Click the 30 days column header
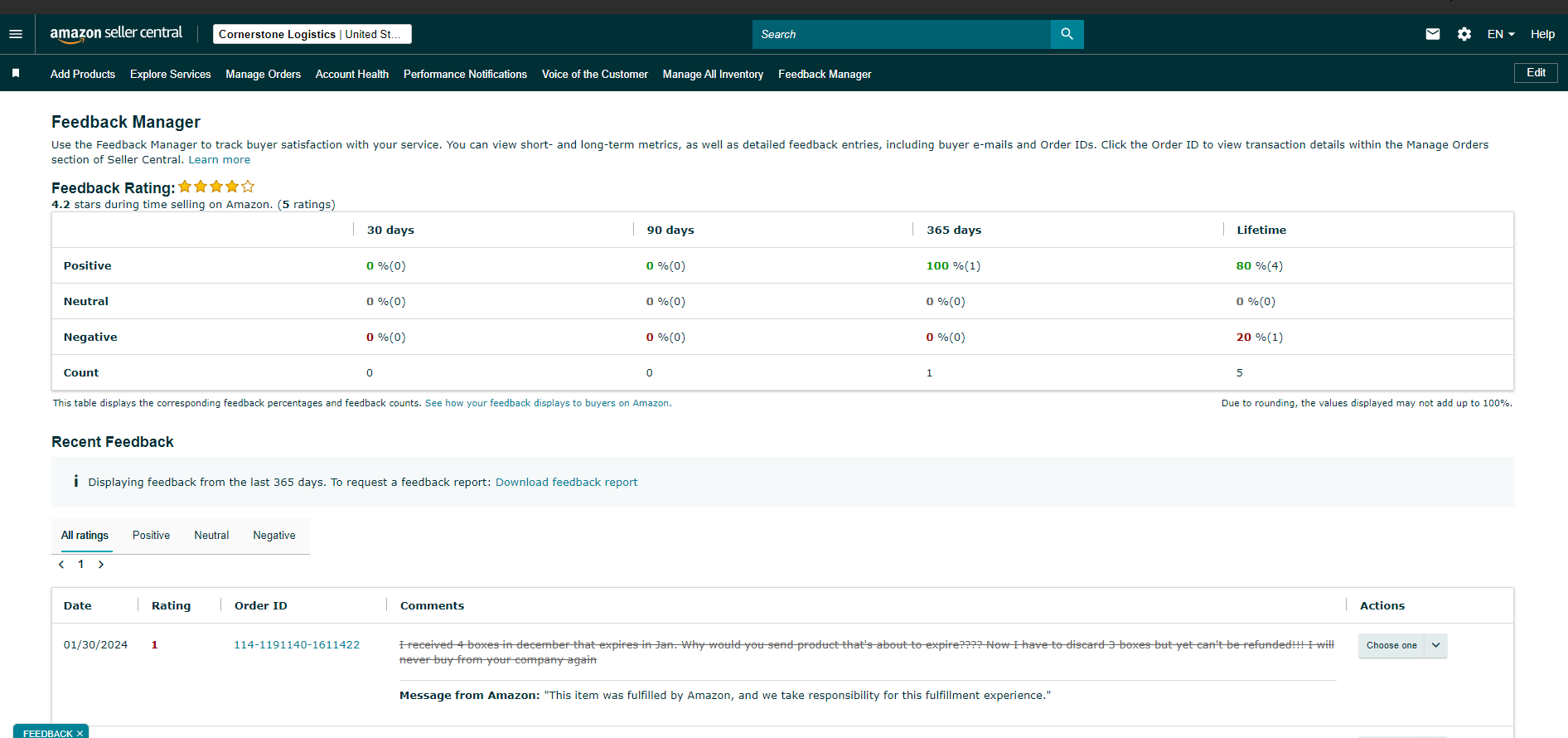 (390, 231)
